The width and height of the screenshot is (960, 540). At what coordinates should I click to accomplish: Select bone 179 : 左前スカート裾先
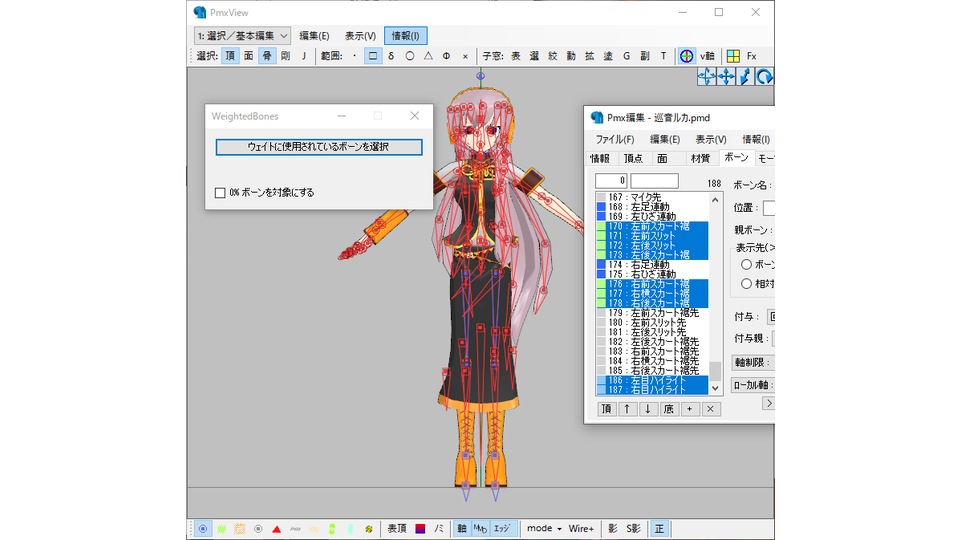652,313
